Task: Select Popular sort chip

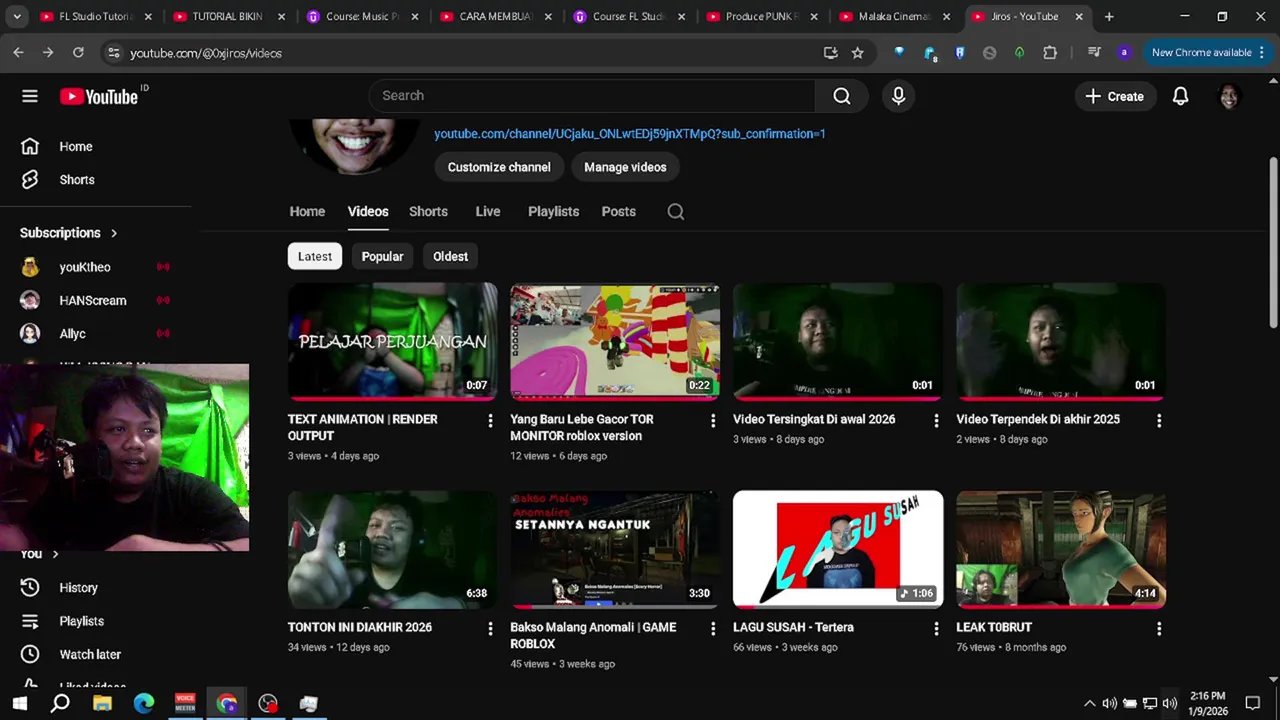Action: coord(382,257)
